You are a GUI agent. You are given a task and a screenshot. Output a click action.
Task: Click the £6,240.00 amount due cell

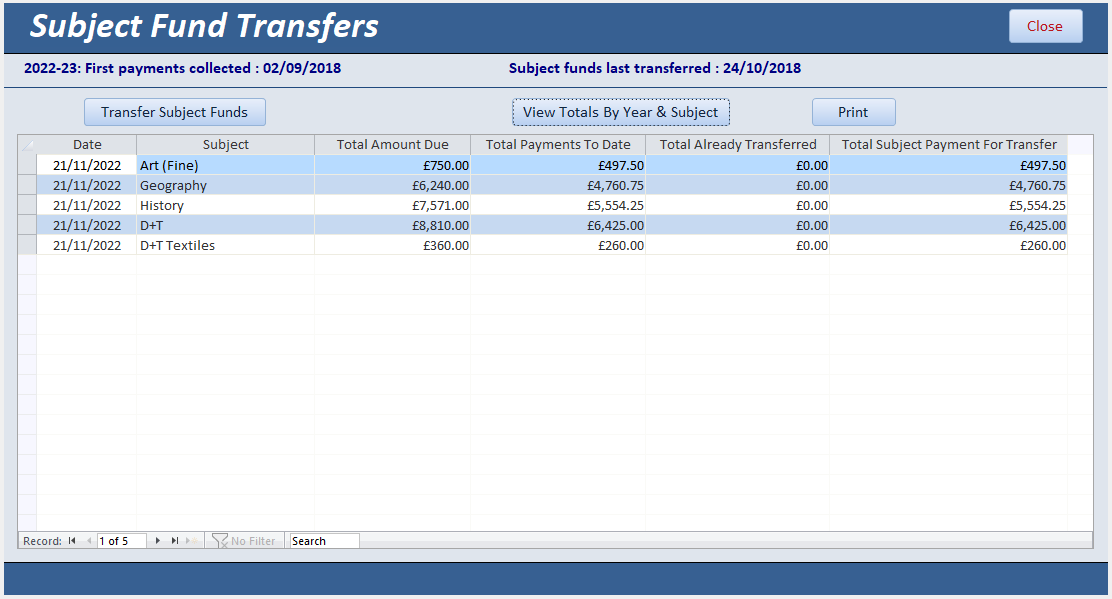[392, 185]
